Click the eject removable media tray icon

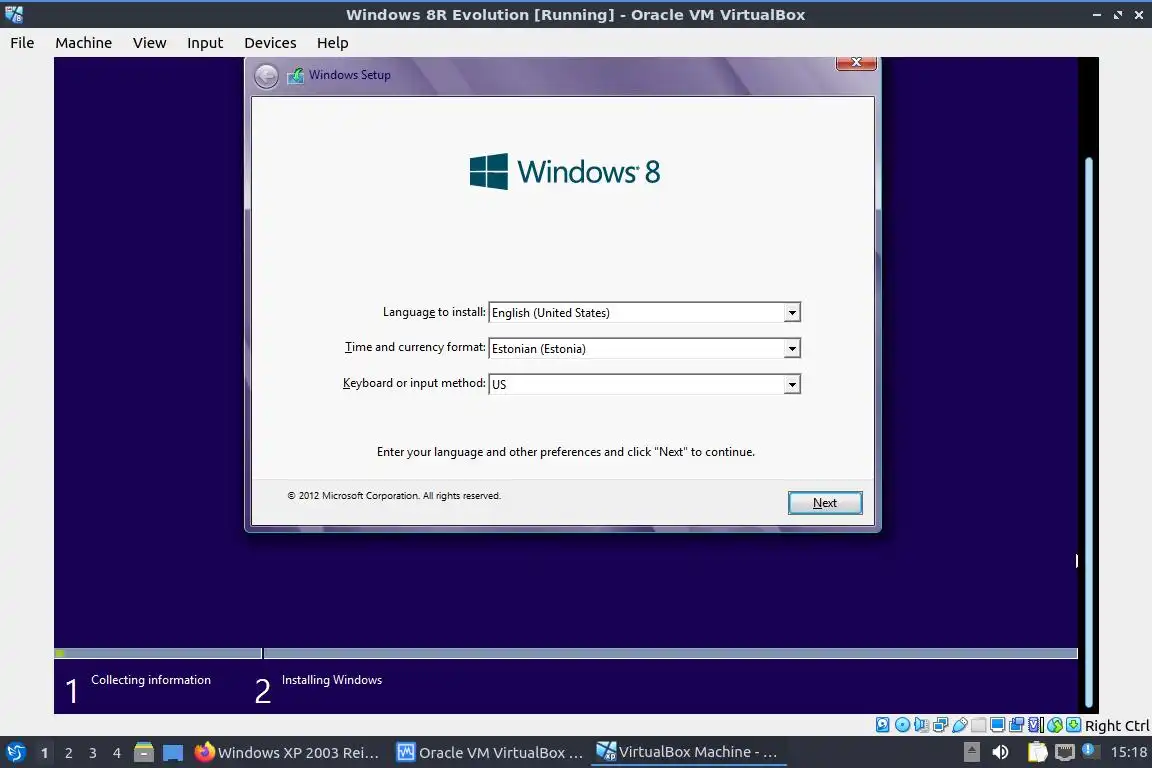tap(972, 752)
